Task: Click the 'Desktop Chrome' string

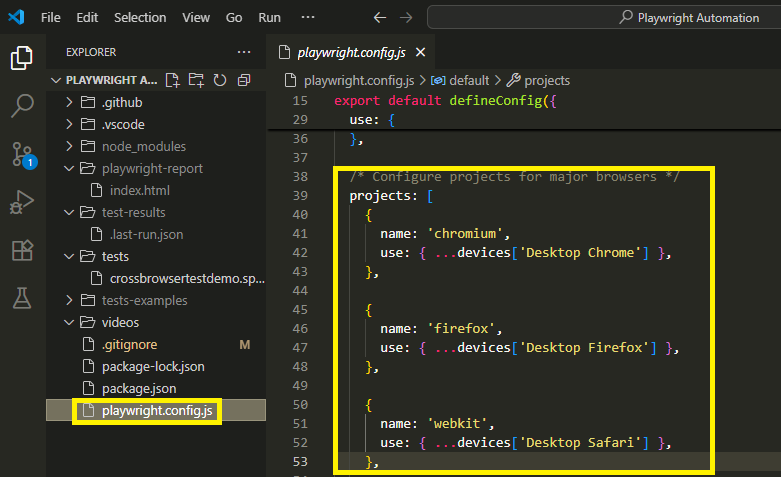Action: coord(581,252)
